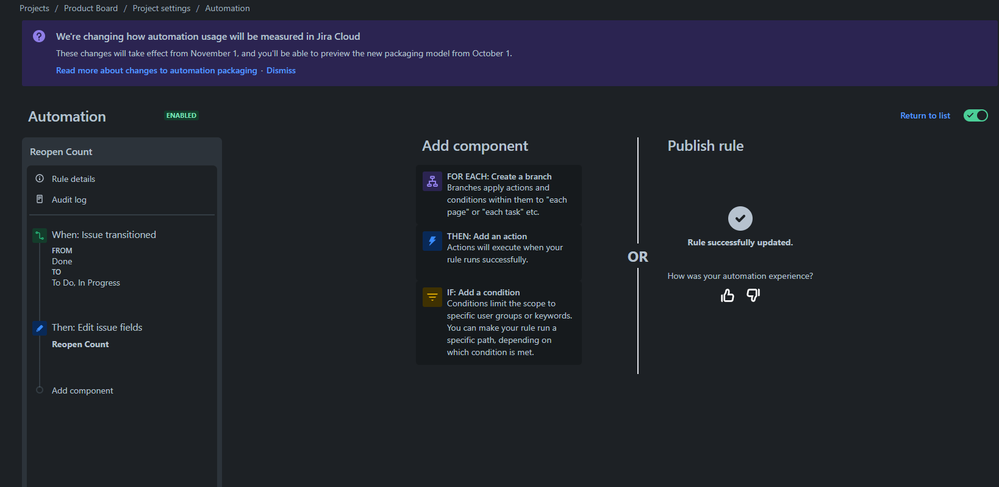Go to Product Board breadcrumb
The width and height of the screenshot is (999, 487).
[90, 8]
